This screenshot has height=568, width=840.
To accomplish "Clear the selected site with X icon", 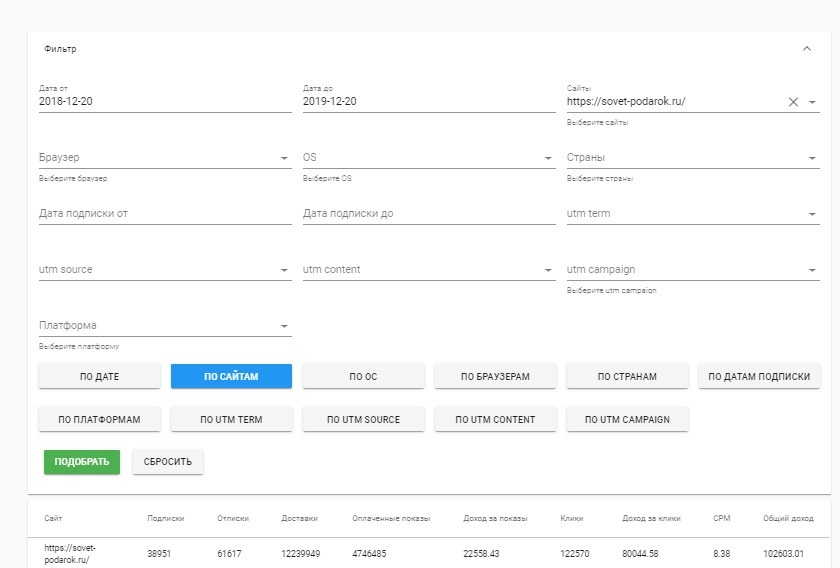I will tap(793, 102).
